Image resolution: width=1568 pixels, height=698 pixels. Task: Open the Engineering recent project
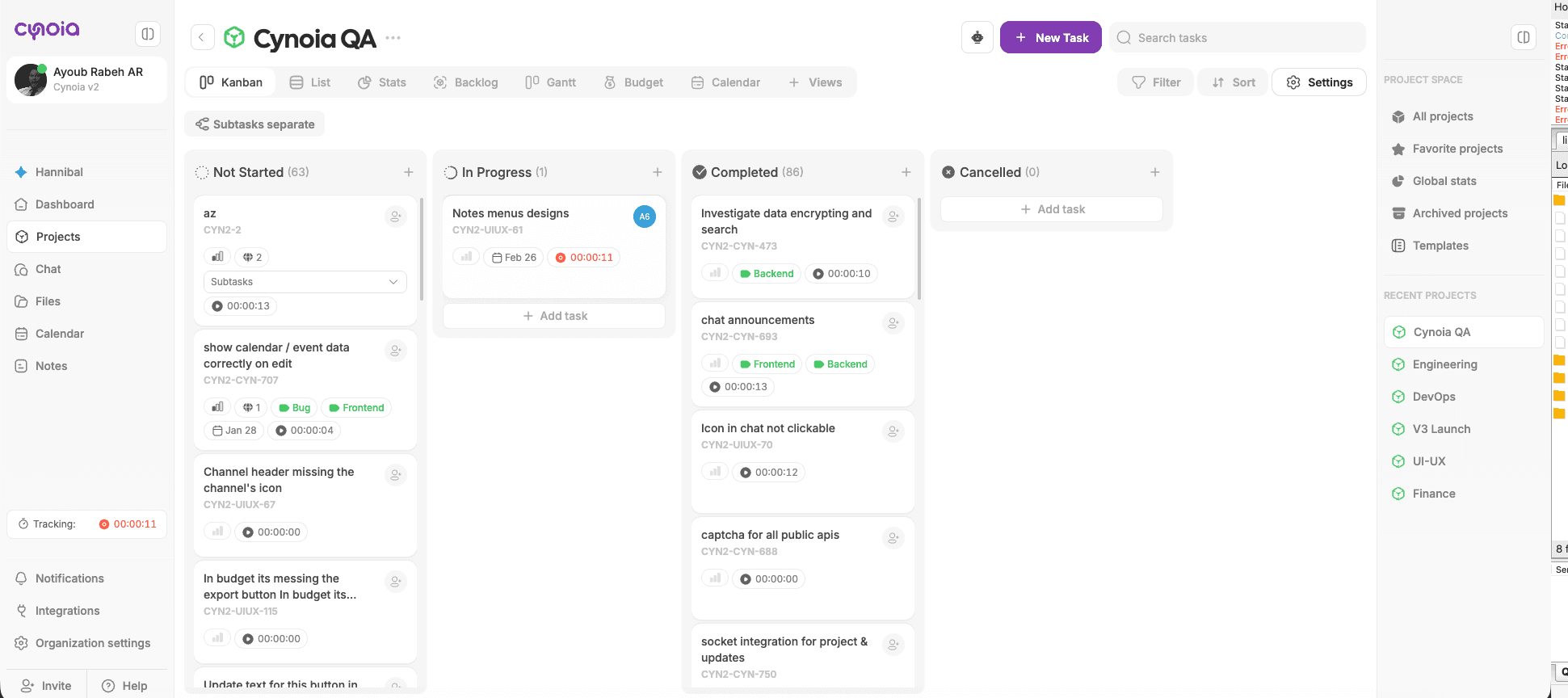click(1464, 364)
